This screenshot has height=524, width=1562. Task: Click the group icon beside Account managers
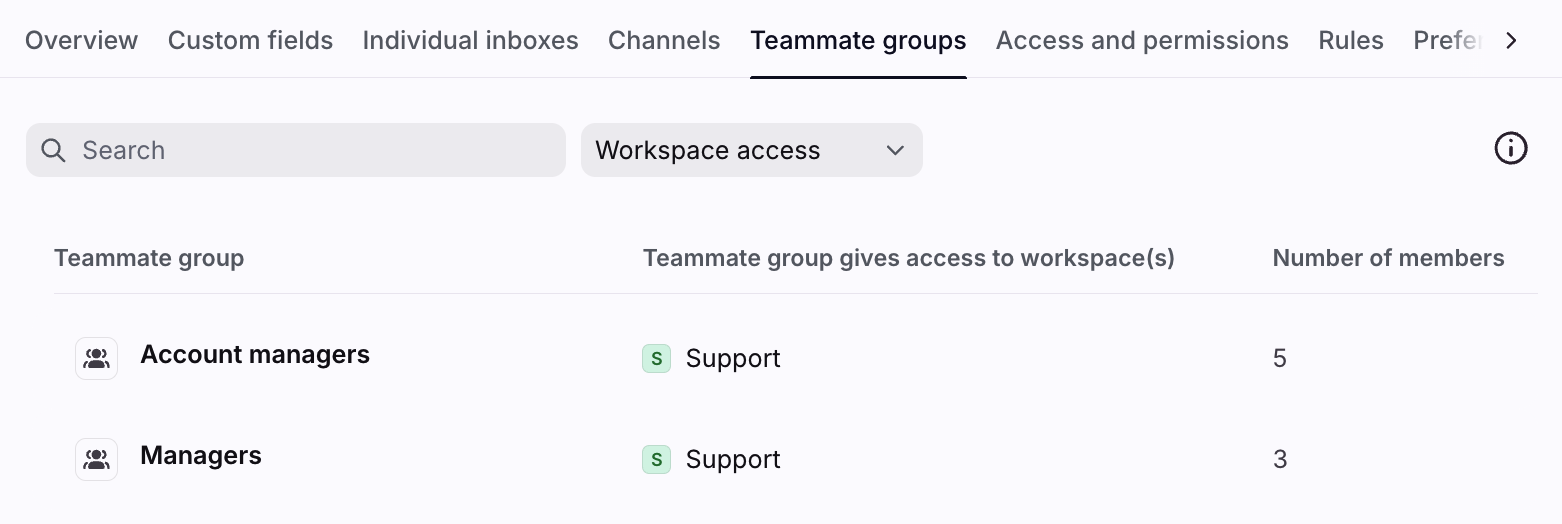(97, 358)
